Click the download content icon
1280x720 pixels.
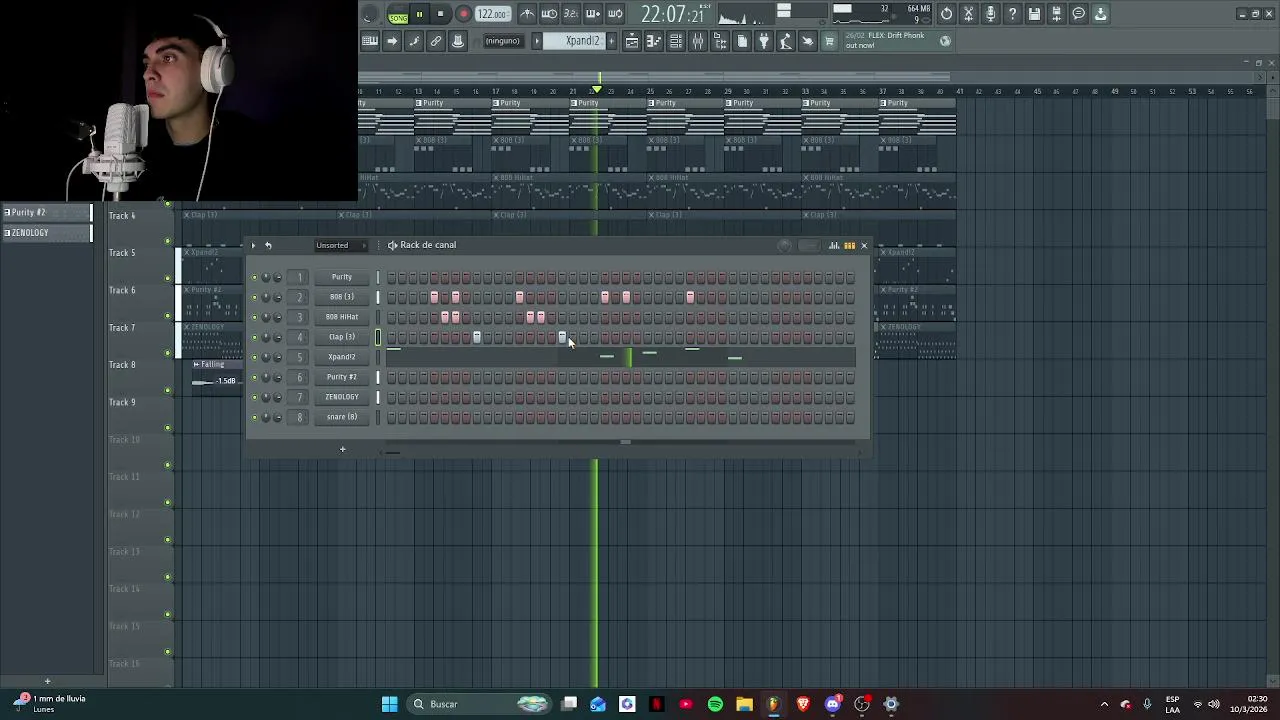[x=1100, y=14]
